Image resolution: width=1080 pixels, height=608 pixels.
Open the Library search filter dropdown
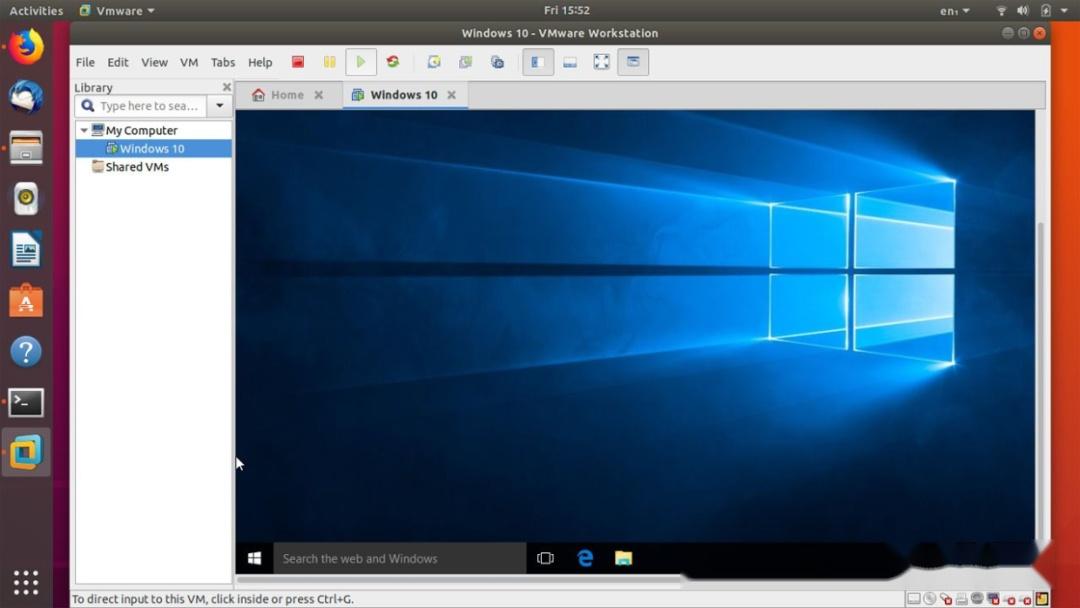click(220, 106)
